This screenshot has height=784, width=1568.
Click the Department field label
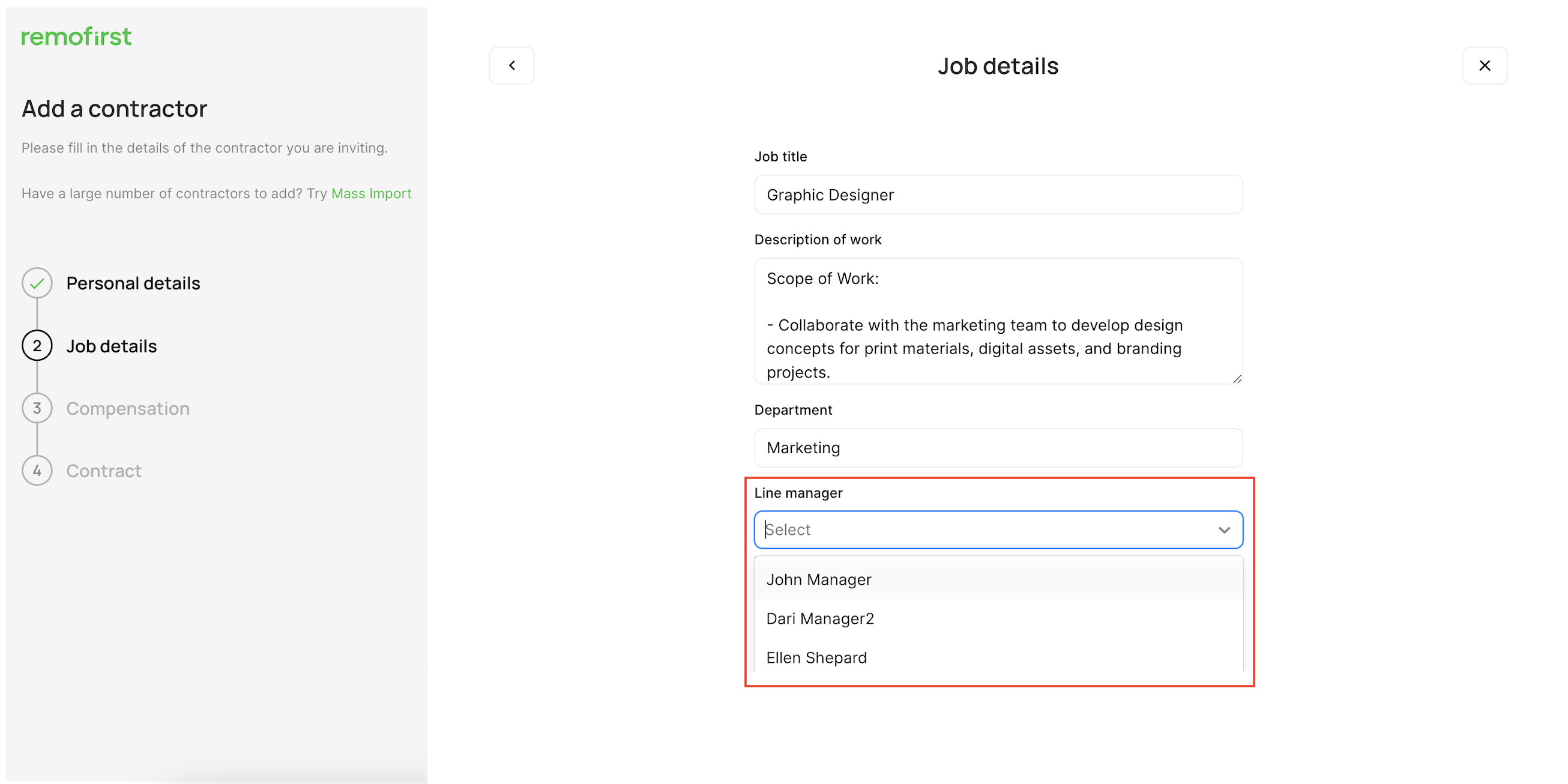tap(793, 409)
